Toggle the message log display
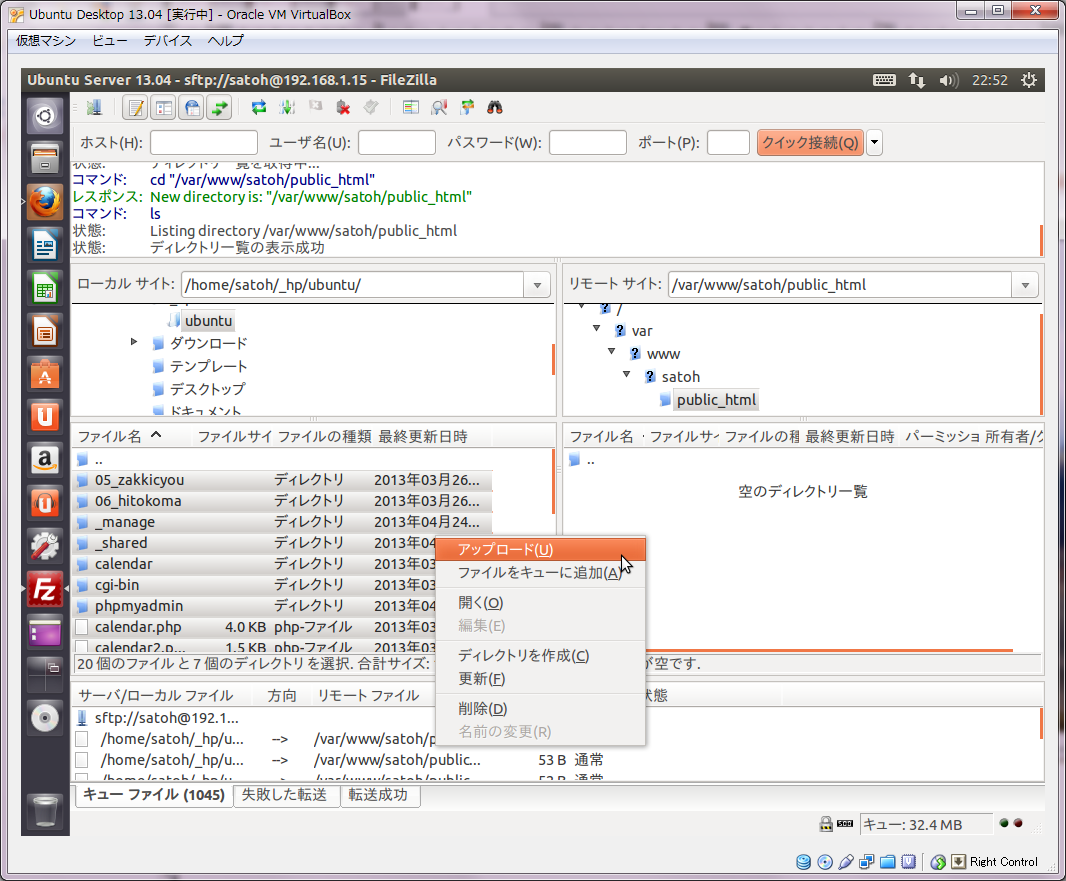The height and width of the screenshot is (881, 1066). 136,107
